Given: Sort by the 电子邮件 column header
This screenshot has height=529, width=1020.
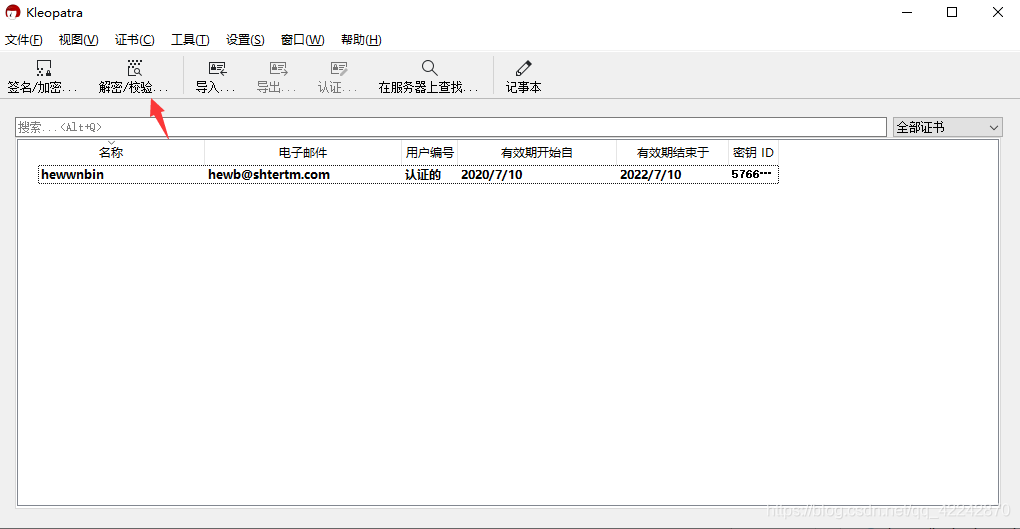Looking at the screenshot, I should point(303,152).
